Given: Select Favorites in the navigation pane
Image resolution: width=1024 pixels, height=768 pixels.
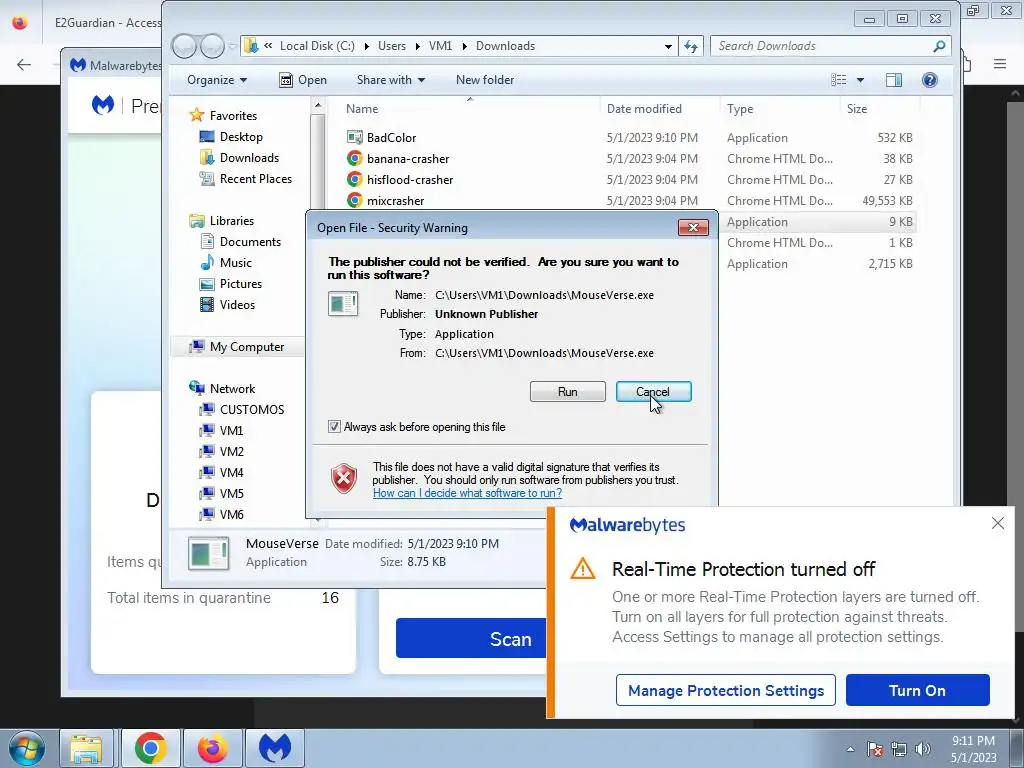Looking at the screenshot, I should coord(233,116).
